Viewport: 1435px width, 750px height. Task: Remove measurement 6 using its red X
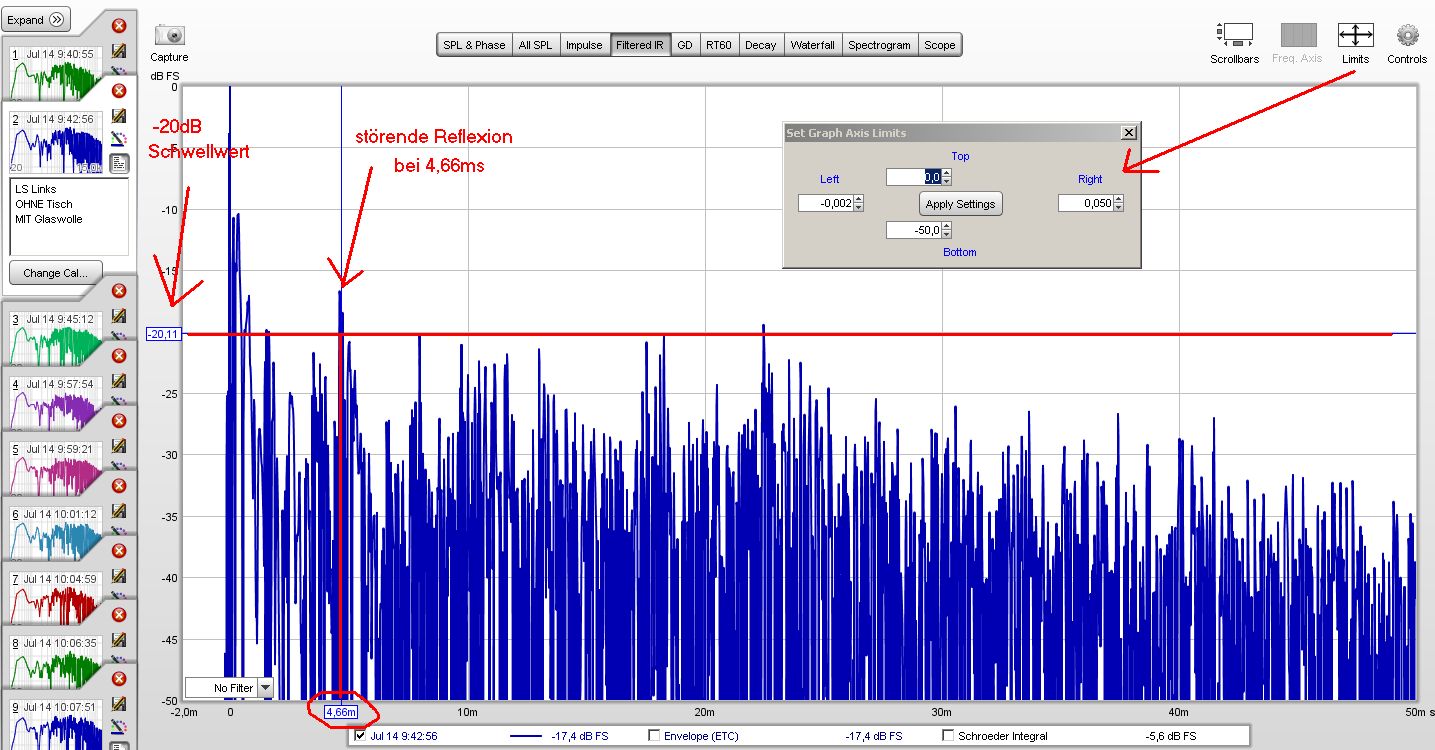click(119, 486)
